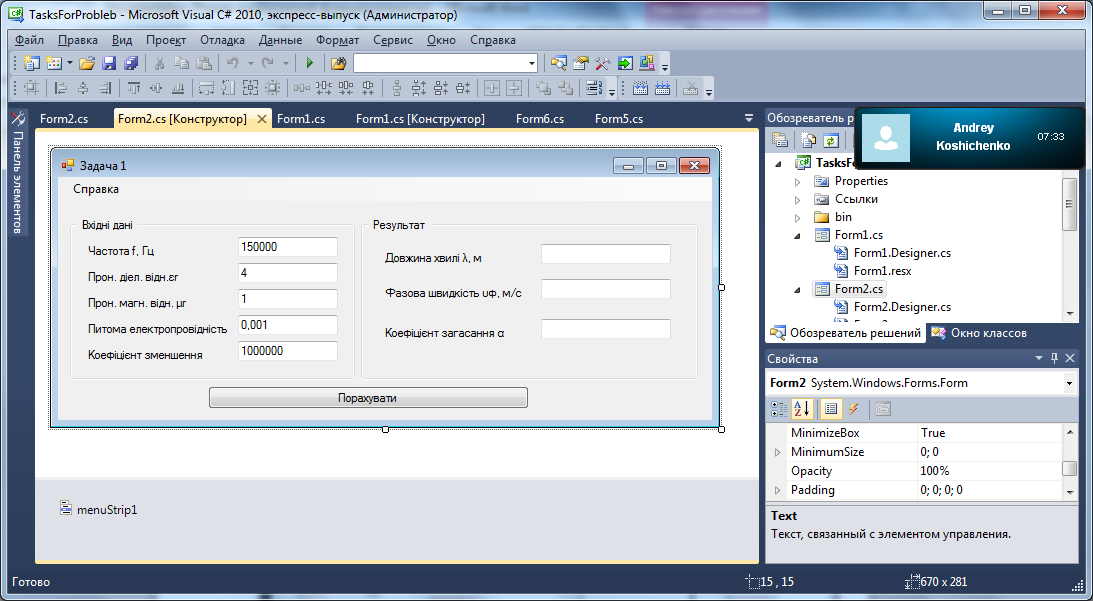
Task: Switch to the Form6.cs tab
Action: (x=540, y=119)
